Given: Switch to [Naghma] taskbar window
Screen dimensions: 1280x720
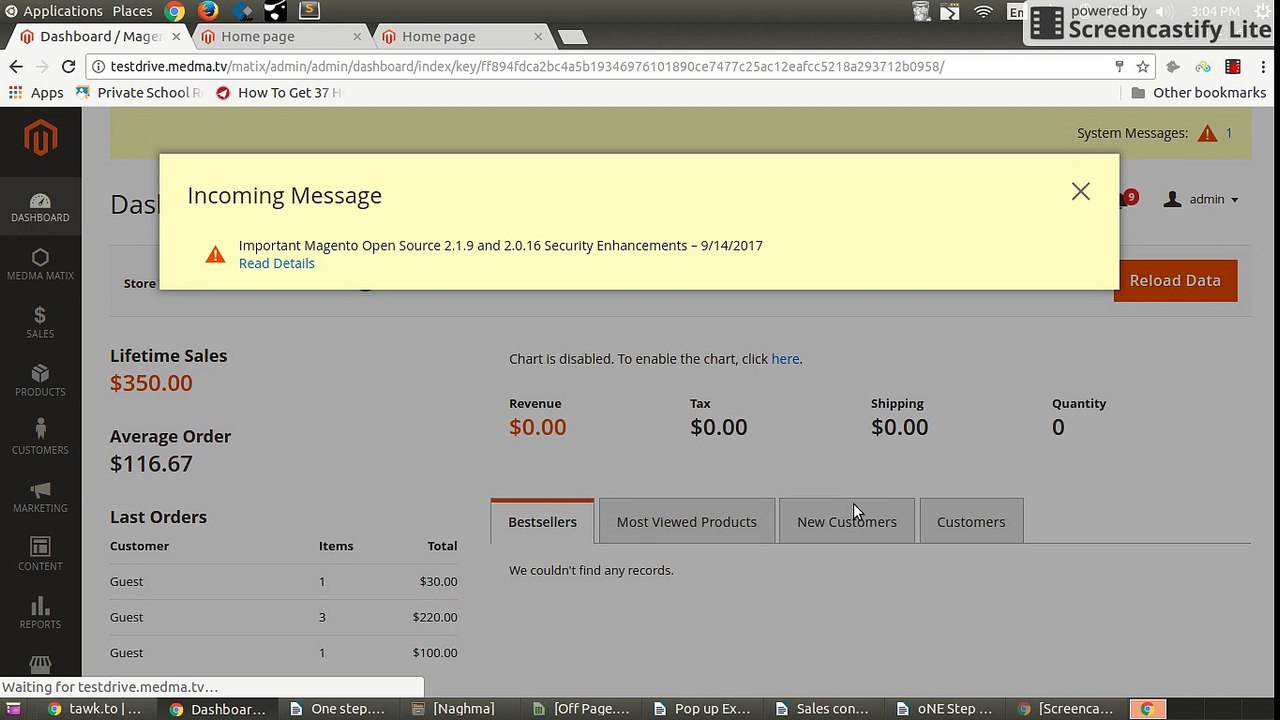Looking at the screenshot, I should pyautogui.click(x=455, y=709).
